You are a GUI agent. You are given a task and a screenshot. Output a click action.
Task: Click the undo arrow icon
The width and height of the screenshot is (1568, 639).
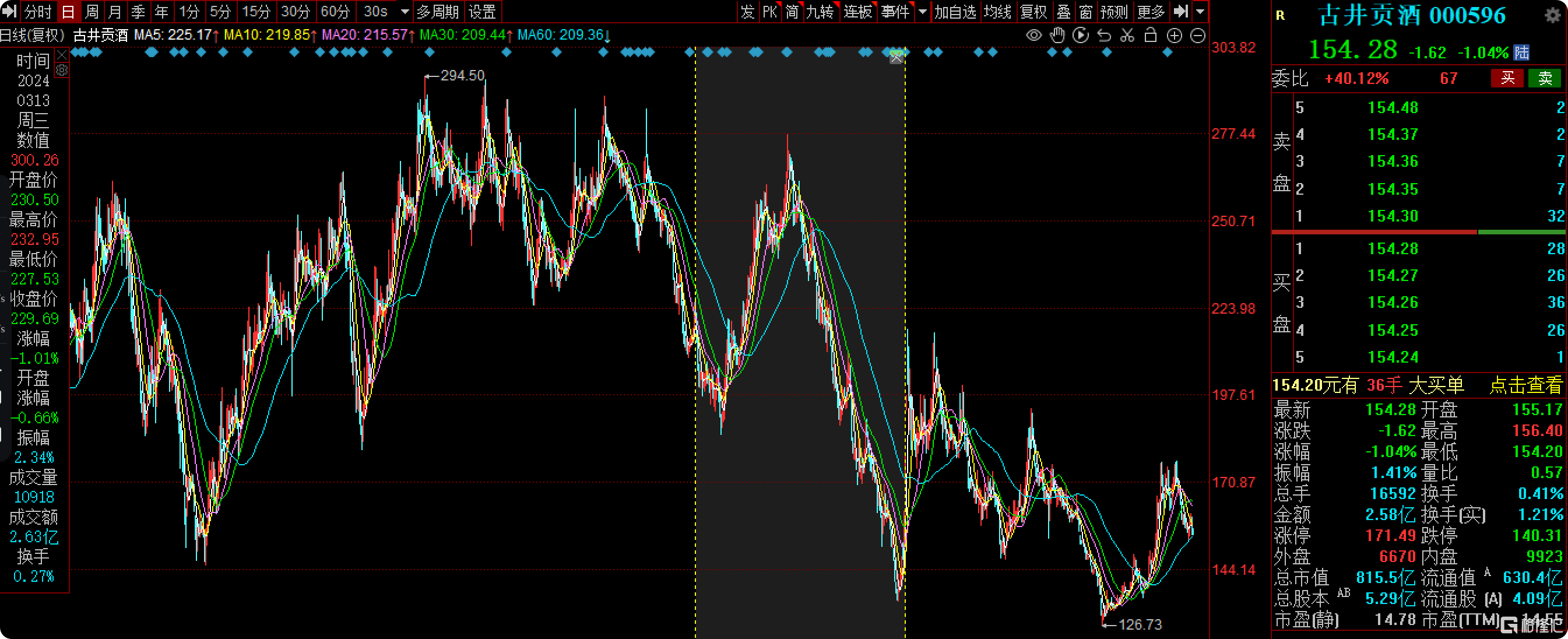1104,36
